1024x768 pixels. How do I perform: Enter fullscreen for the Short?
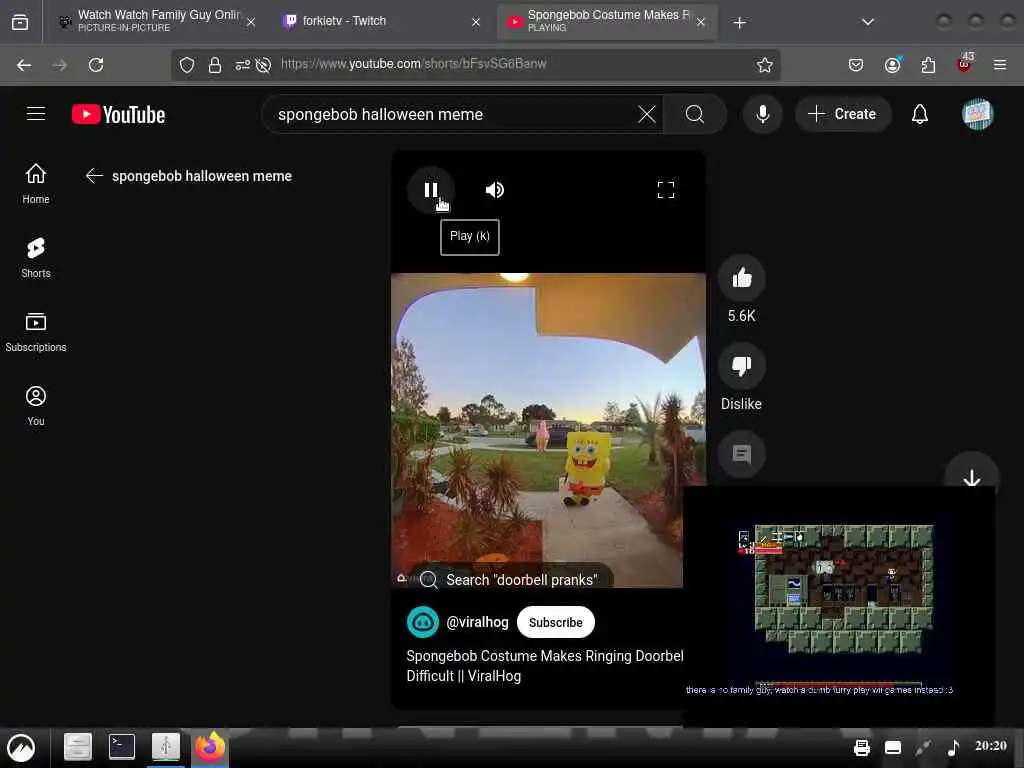(665, 190)
